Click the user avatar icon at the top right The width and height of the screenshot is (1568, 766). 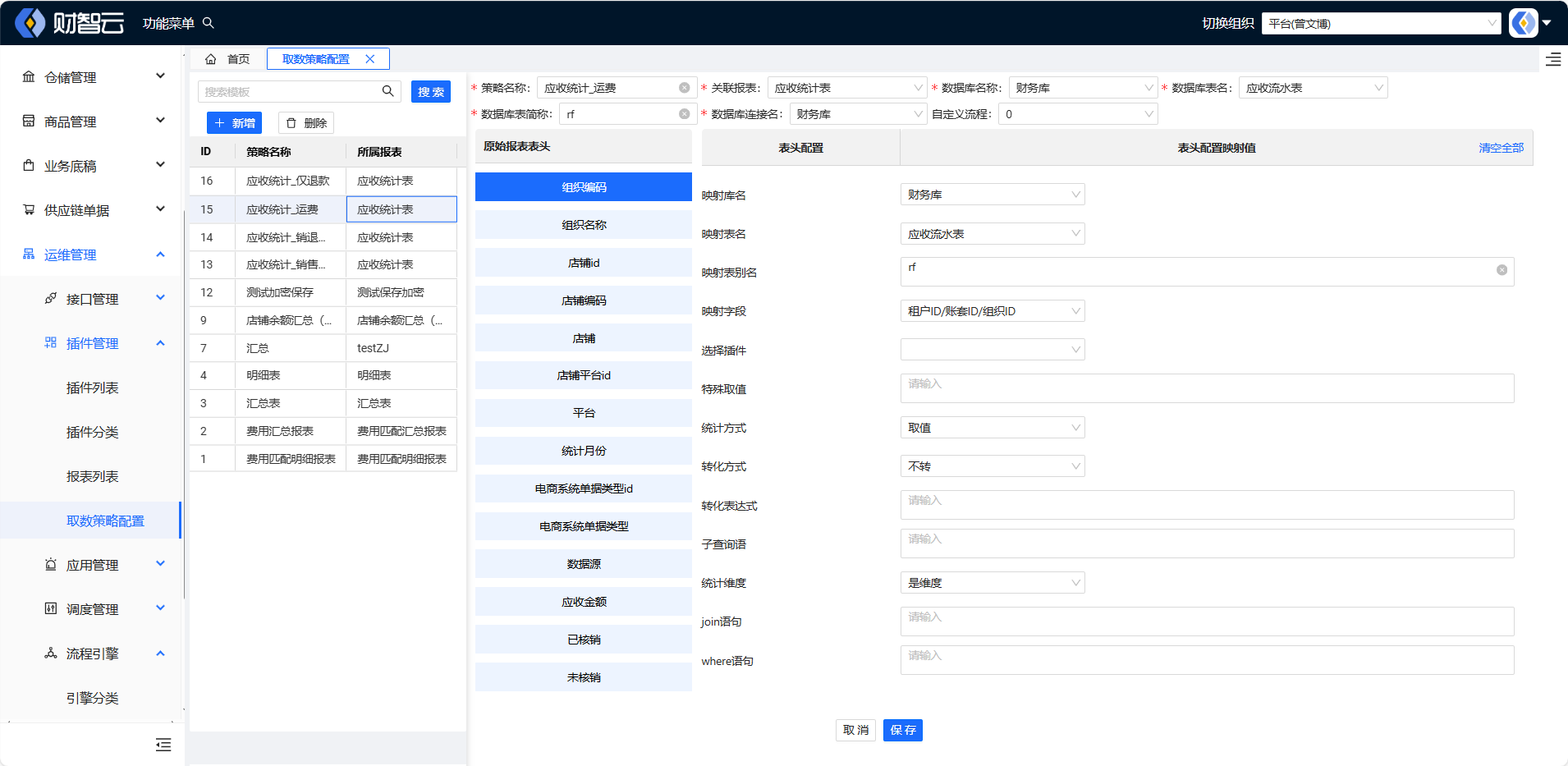point(1524,23)
